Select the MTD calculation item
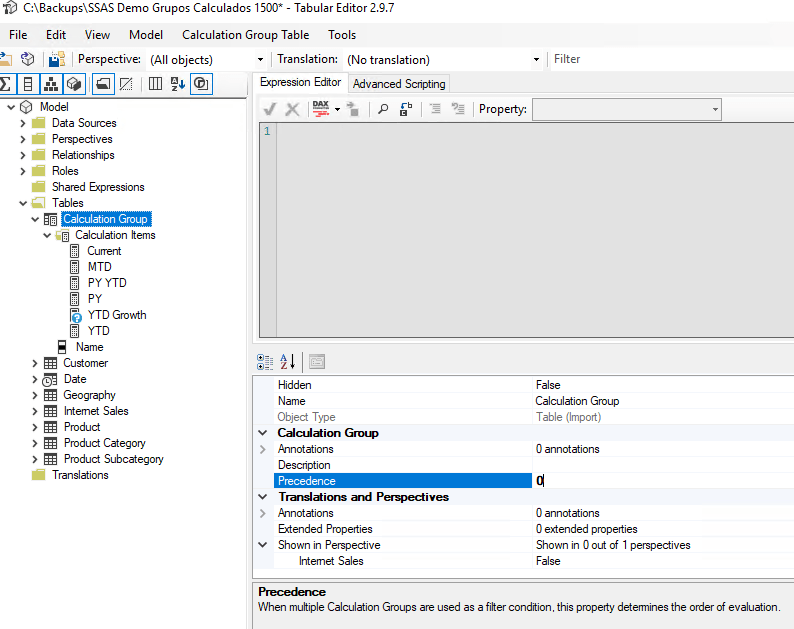 pos(99,267)
